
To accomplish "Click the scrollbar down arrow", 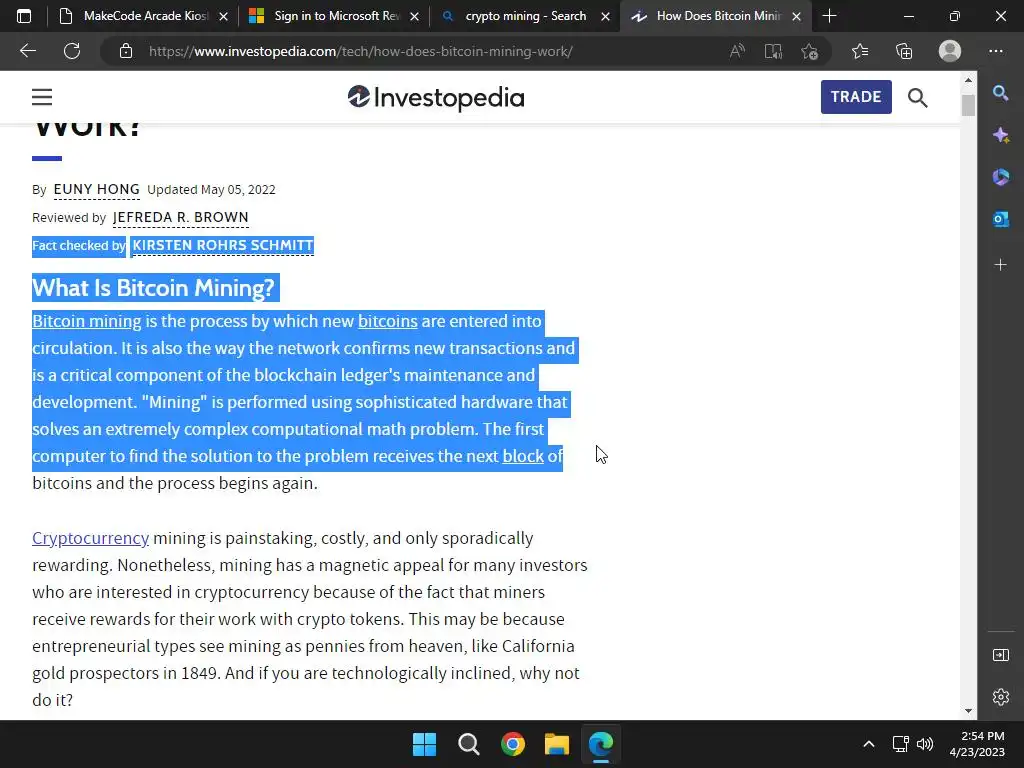I will pos(968,711).
